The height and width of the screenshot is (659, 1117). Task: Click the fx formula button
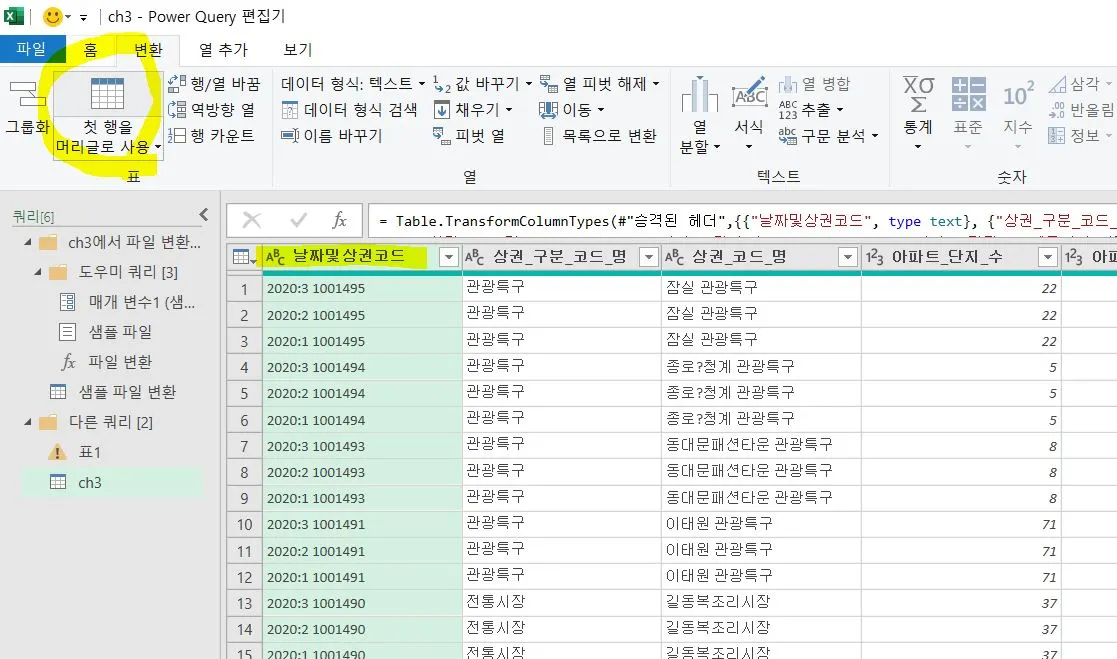coord(340,220)
